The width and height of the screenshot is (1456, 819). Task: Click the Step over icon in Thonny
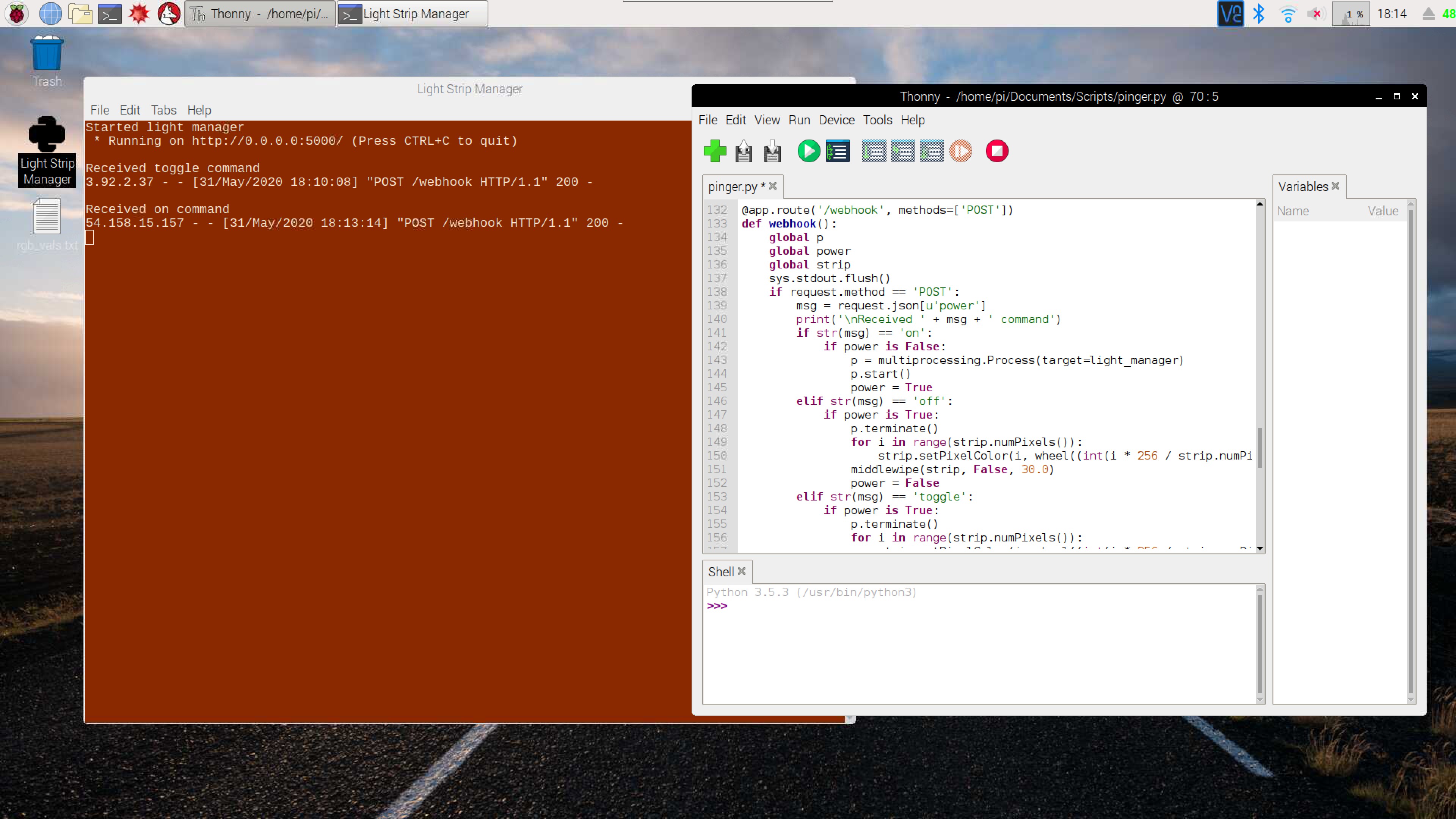click(873, 151)
